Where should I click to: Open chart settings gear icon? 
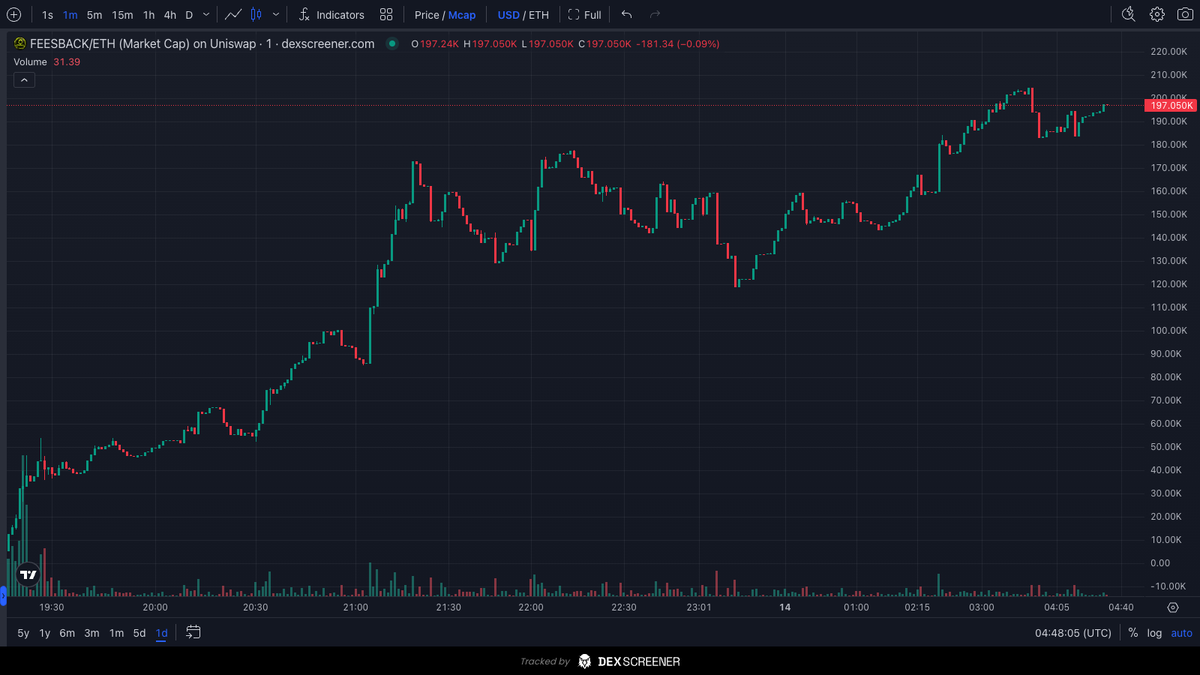[1157, 14]
